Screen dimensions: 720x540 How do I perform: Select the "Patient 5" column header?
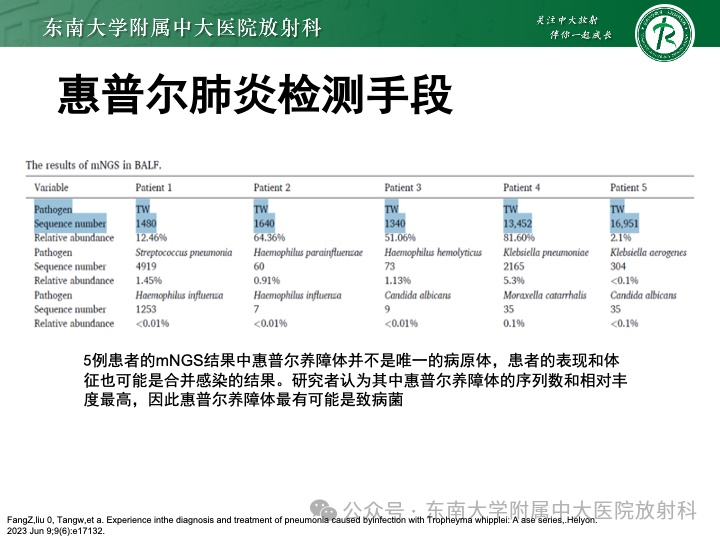coord(628,187)
